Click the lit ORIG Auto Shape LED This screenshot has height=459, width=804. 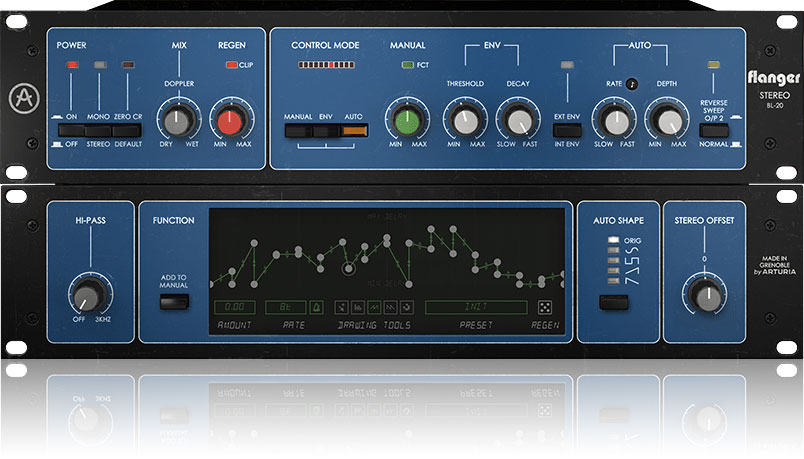click(613, 240)
